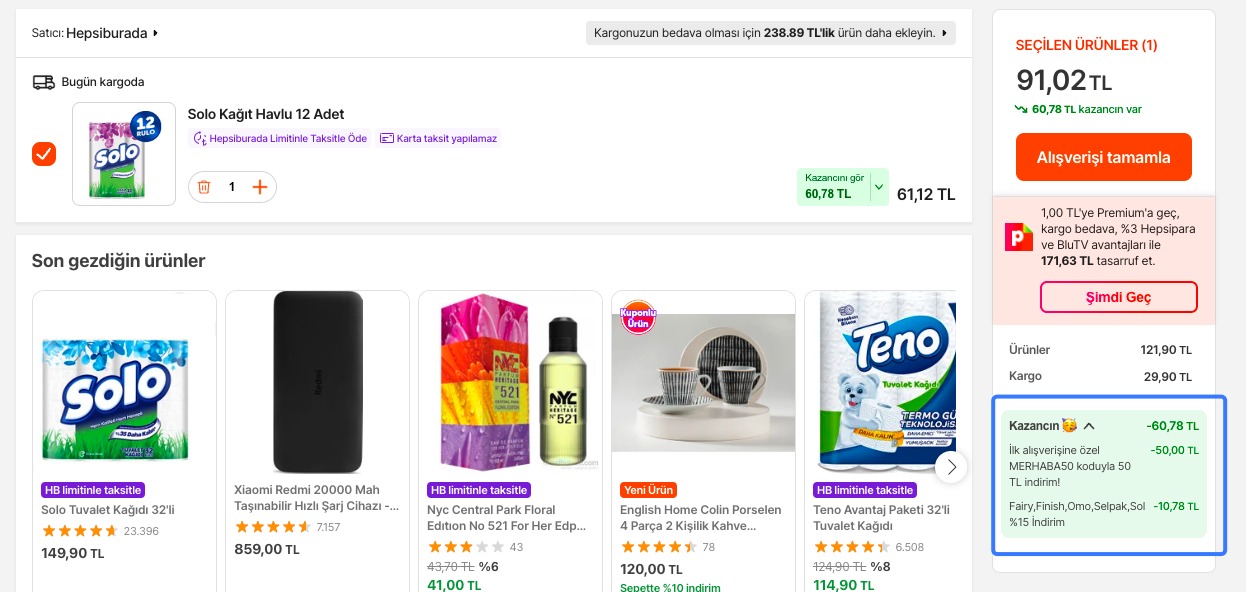Click the Premium logo icon
The image size is (1246, 592).
(1018, 236)
